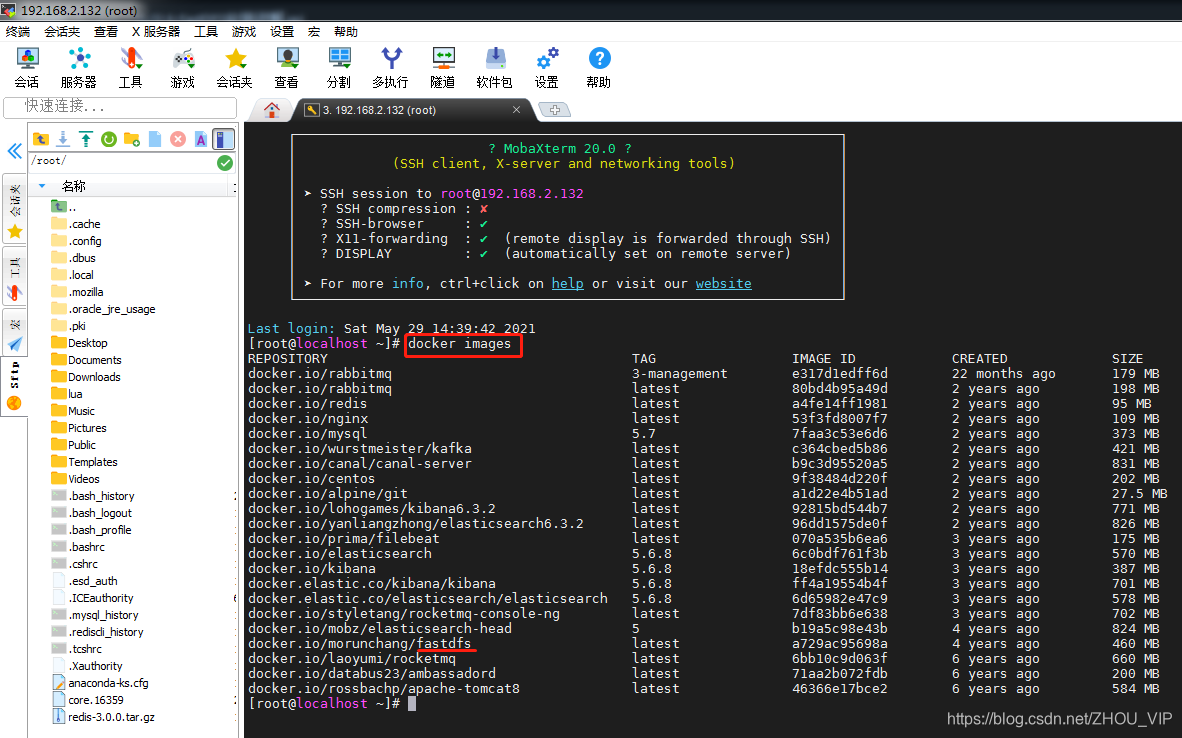The image size is (1182, 738).
Task: Create new file in SFTP browser
Action: pos(155,139)
